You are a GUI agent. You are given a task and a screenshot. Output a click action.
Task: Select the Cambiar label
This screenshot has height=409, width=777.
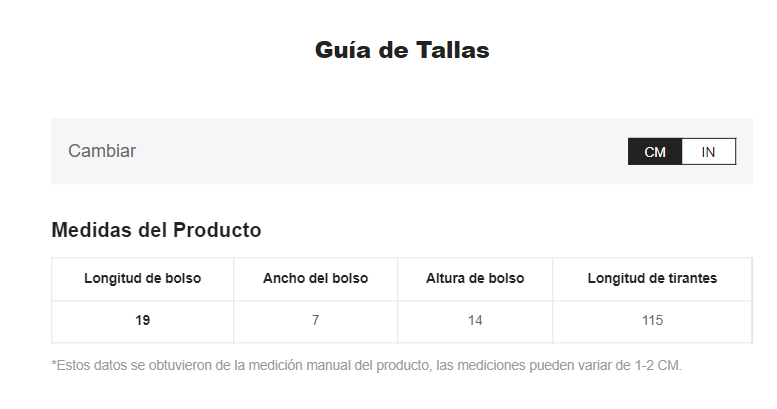point(102,151)
